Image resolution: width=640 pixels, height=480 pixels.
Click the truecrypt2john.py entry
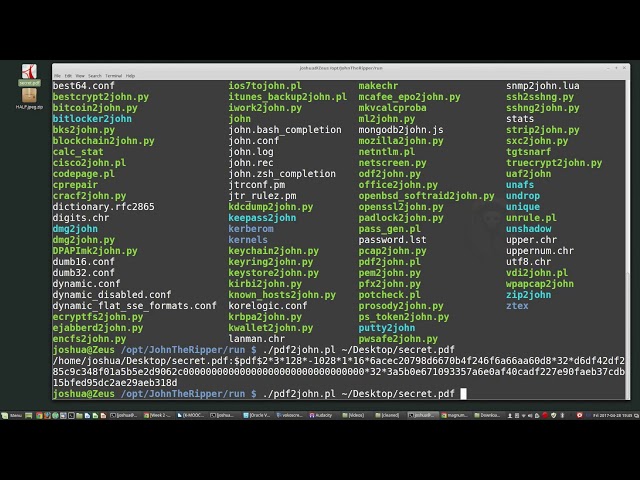click(x=554, y=163)
